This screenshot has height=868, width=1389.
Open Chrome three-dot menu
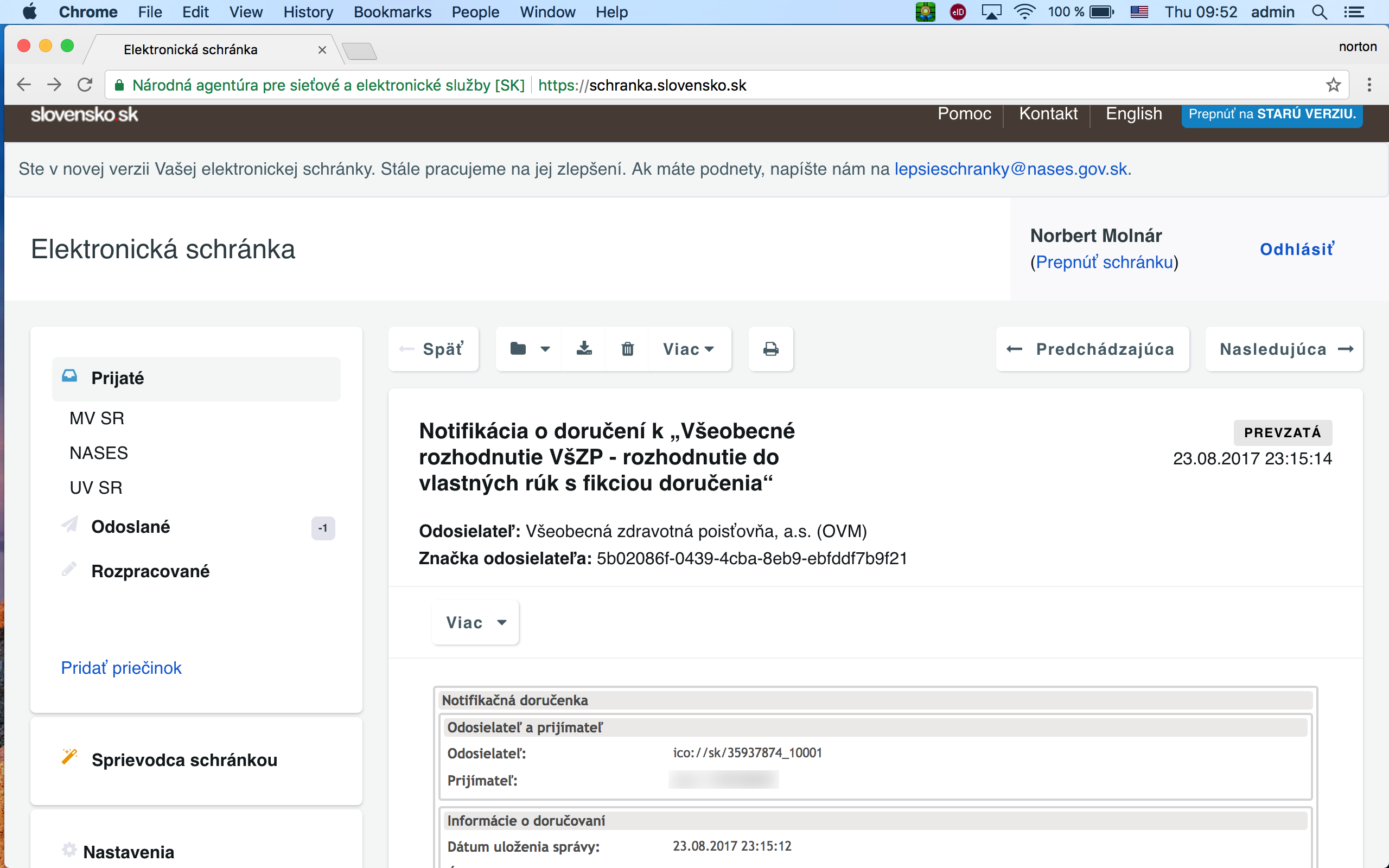(x=1369, y=85)
